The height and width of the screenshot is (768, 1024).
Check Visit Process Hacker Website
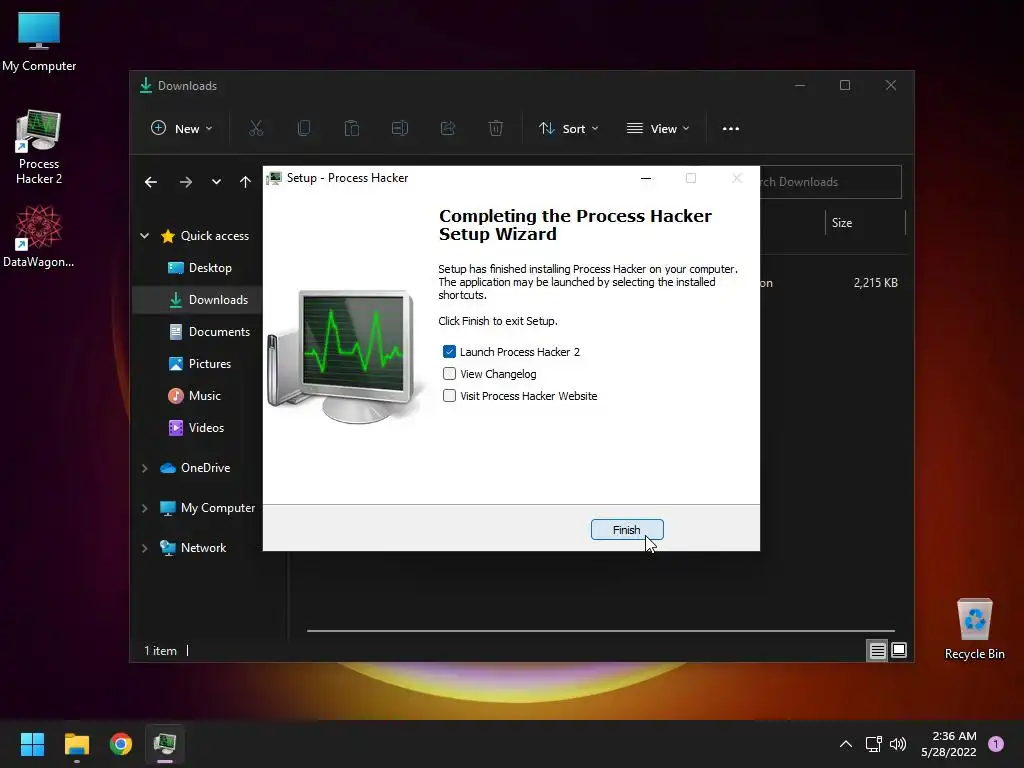[449, 396]
